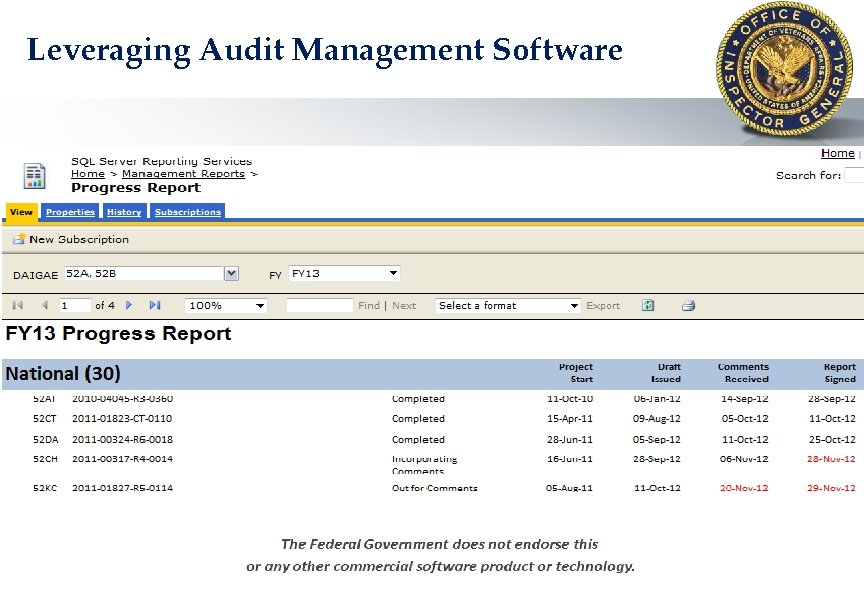864x598 pixels.
Task: Click the Next search link
Action: 404,305
